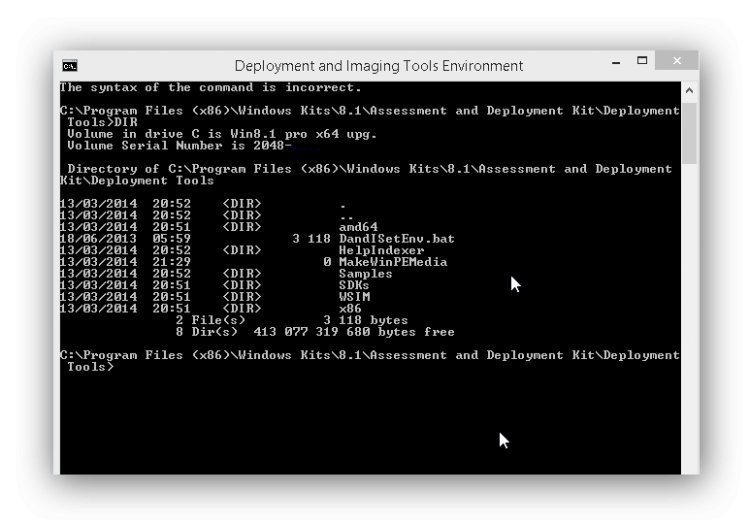The image size is (750, 525).
Task: Click the vertical scrollbar thumb
Action: tap(689, 133)
